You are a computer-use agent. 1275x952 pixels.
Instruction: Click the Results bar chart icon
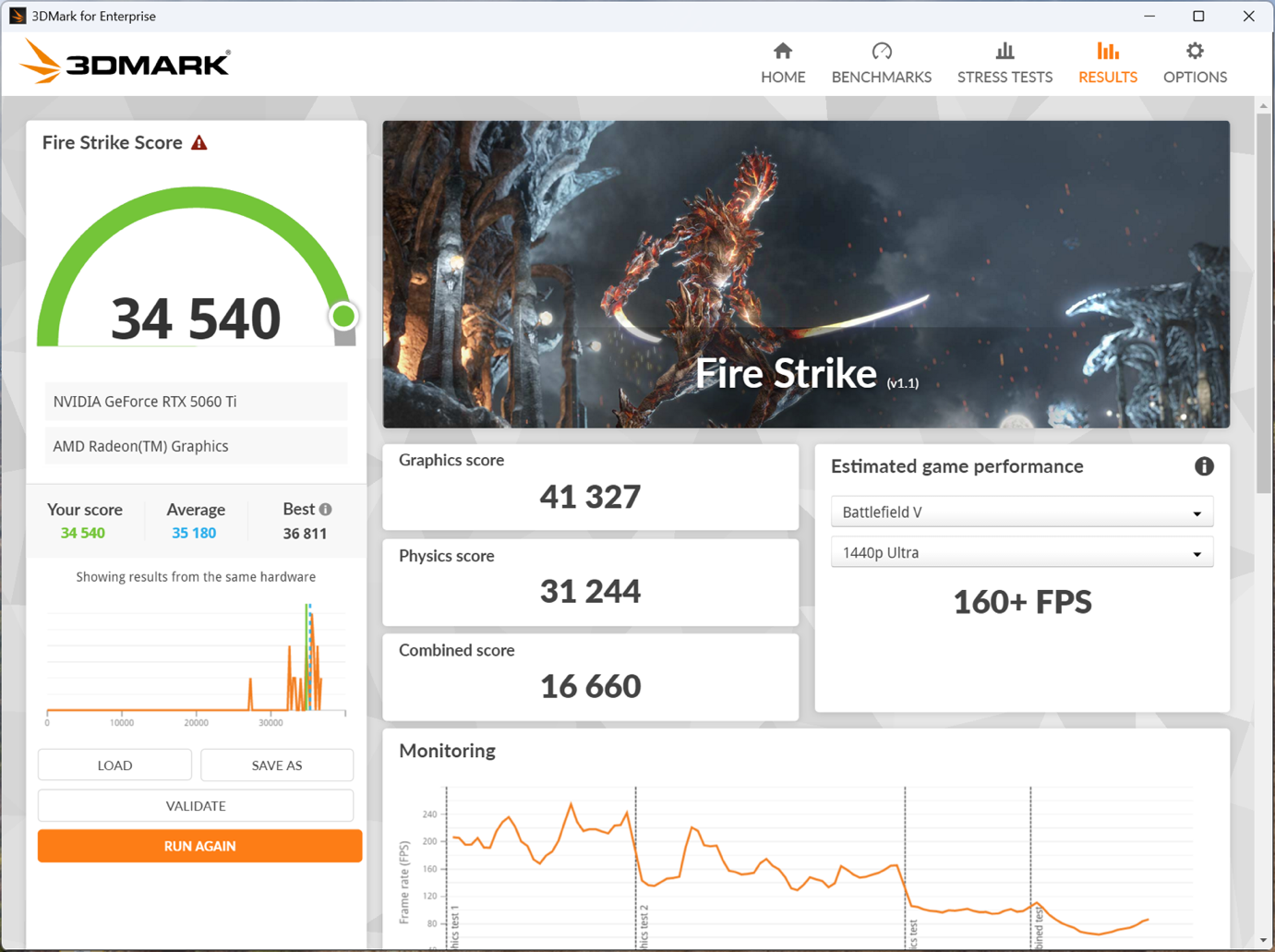[1108, 51]
